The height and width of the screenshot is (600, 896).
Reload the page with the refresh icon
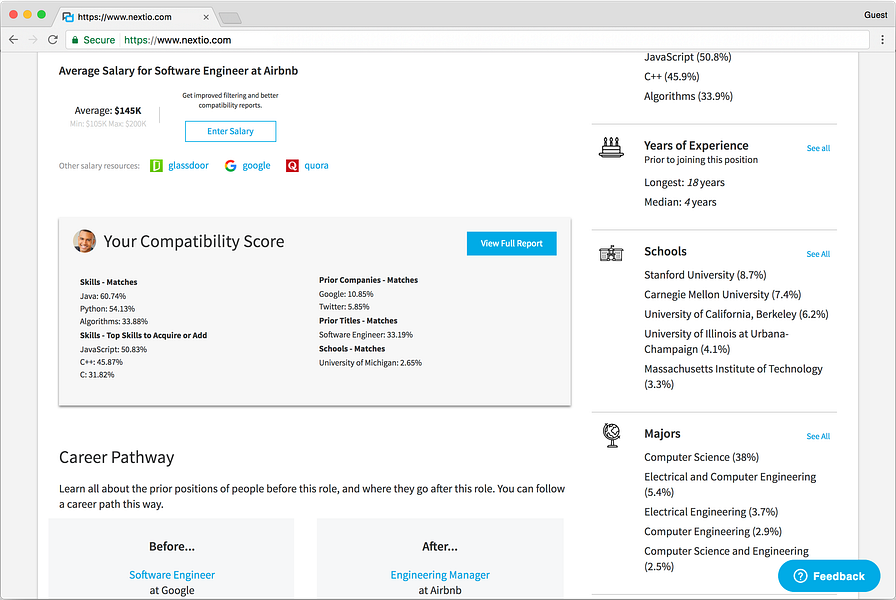click(x=53, y=39)
